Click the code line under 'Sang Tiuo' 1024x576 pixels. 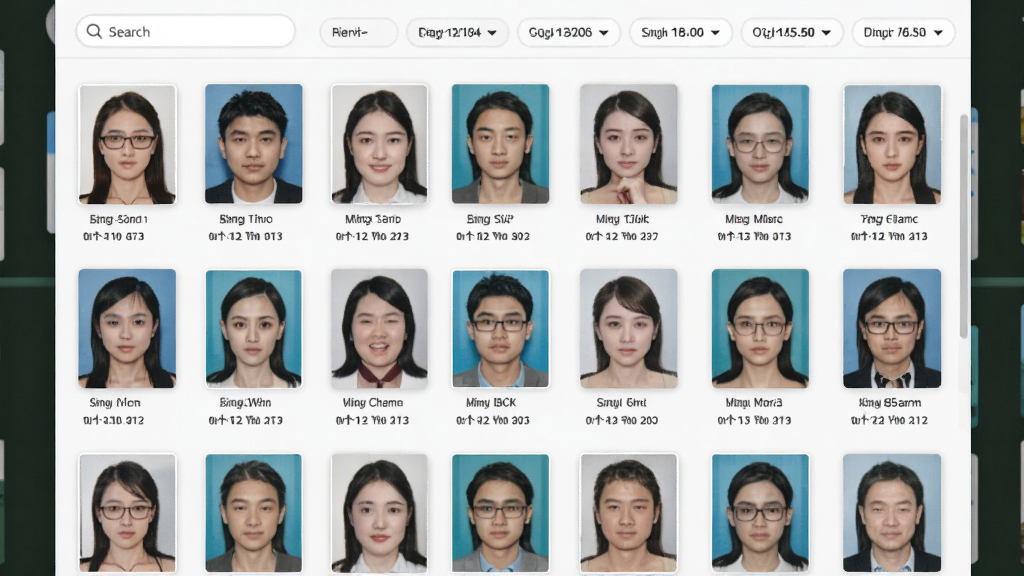tap(246, 236)
